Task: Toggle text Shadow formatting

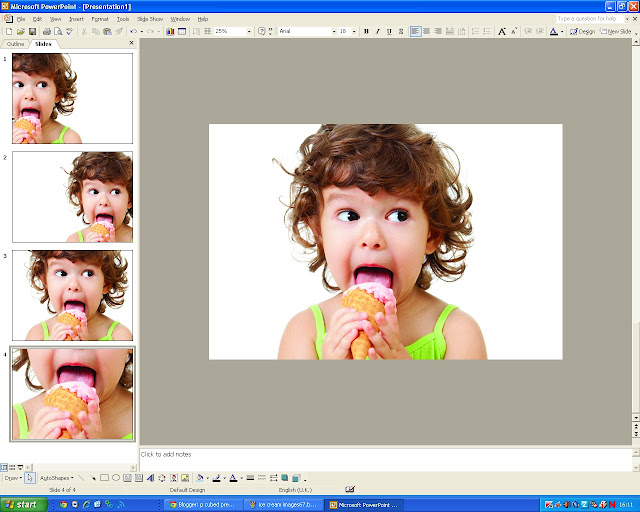Action: pos(400,32)
